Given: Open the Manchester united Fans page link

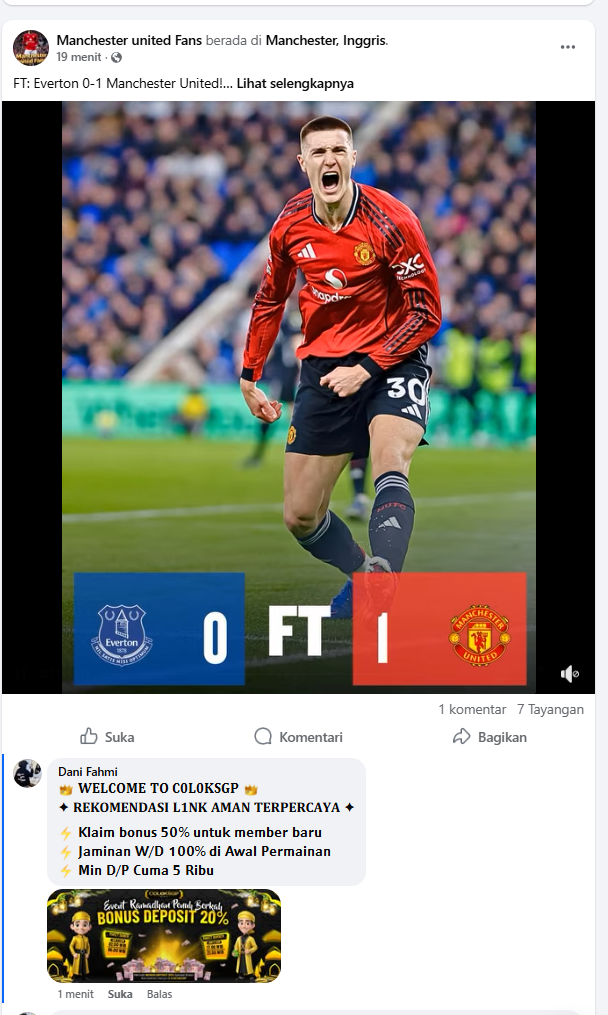Looking at the screenshot, I should tap(129, 40).
